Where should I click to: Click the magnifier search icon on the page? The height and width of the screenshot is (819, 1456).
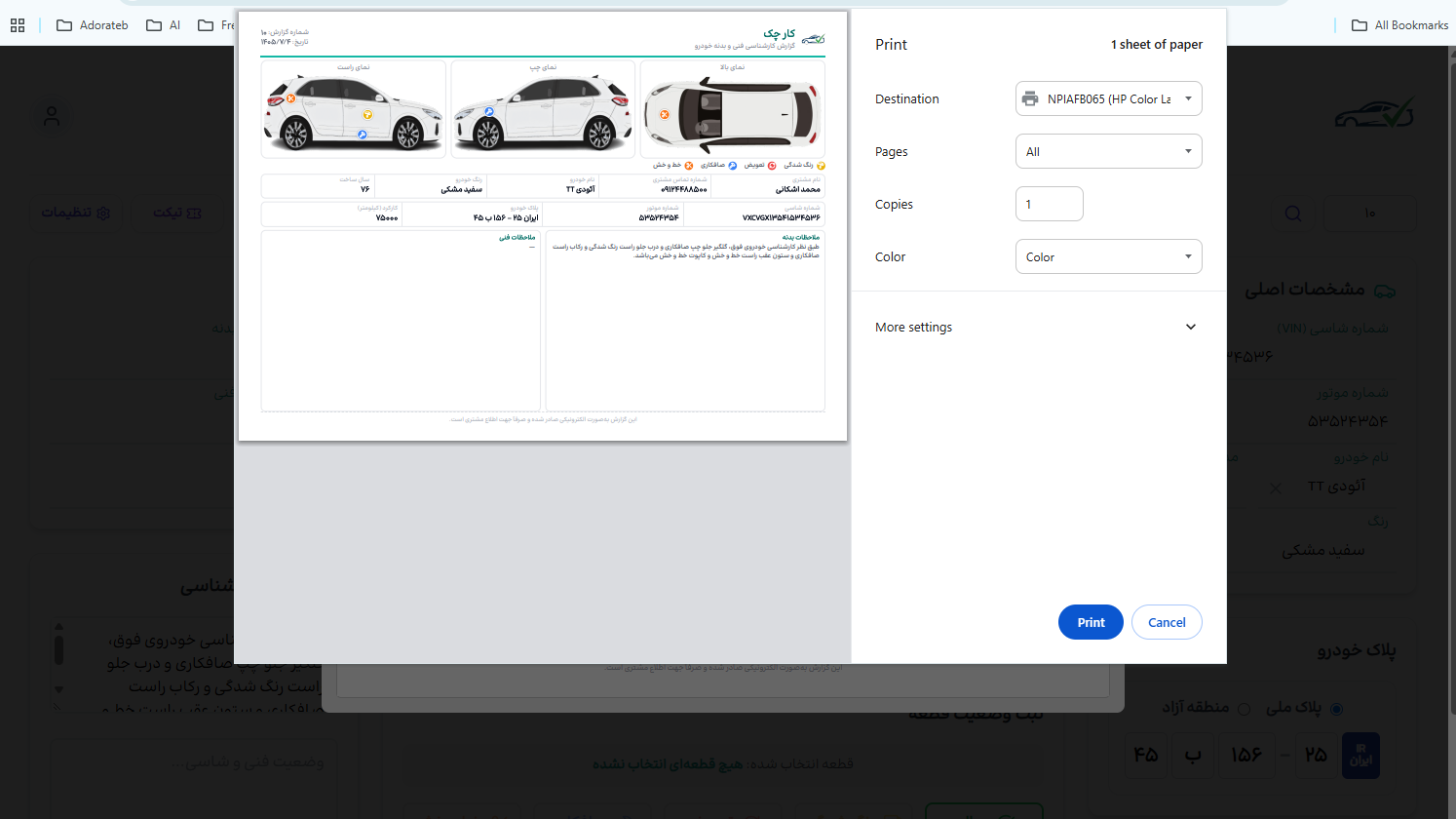pos(1293,214)
